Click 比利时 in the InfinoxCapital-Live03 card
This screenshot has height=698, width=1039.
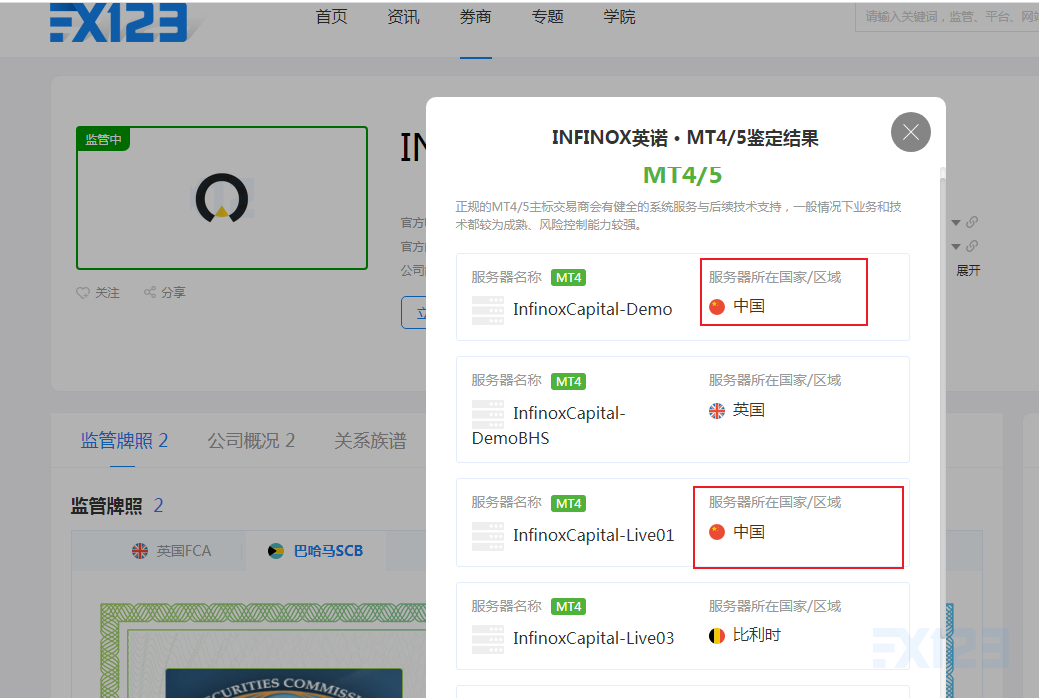coord(757,636)
